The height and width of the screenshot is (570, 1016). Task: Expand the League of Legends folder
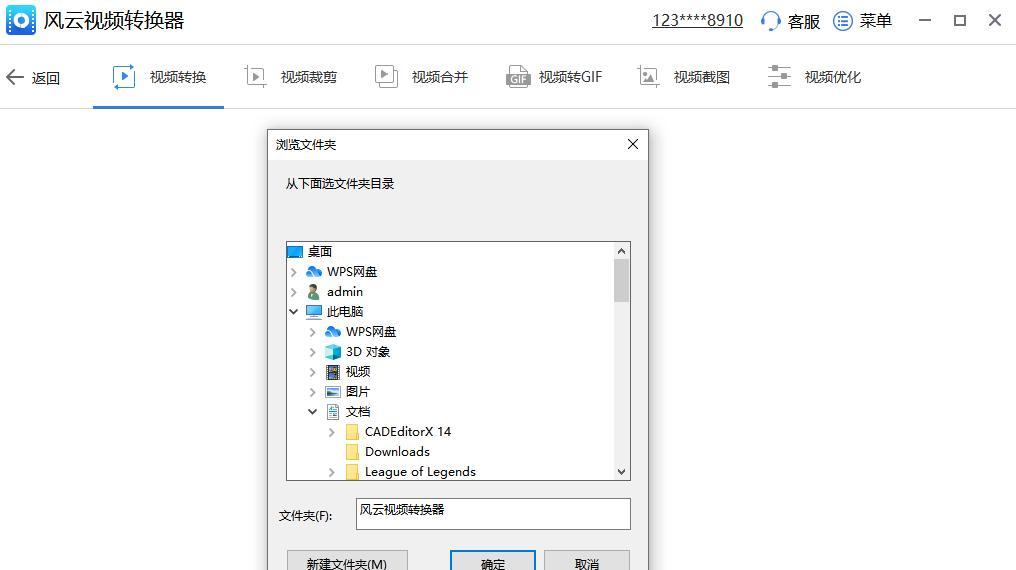(332, 473)
